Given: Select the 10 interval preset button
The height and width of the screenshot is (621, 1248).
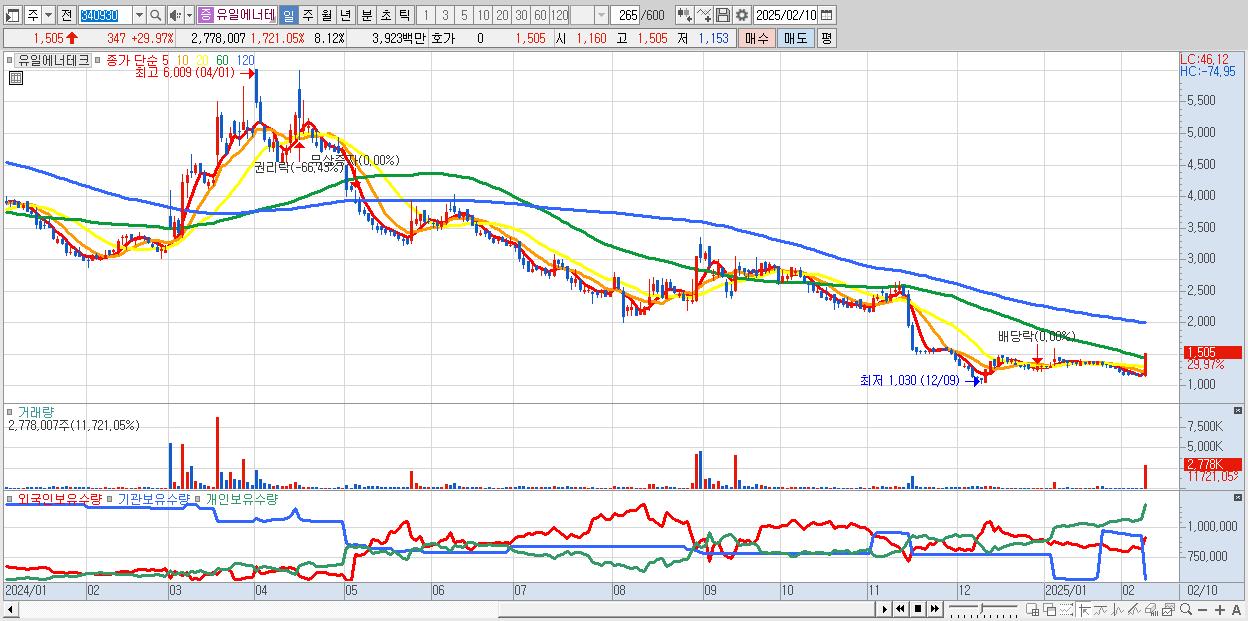Looking at the screenshot, I should pos(483,15).
